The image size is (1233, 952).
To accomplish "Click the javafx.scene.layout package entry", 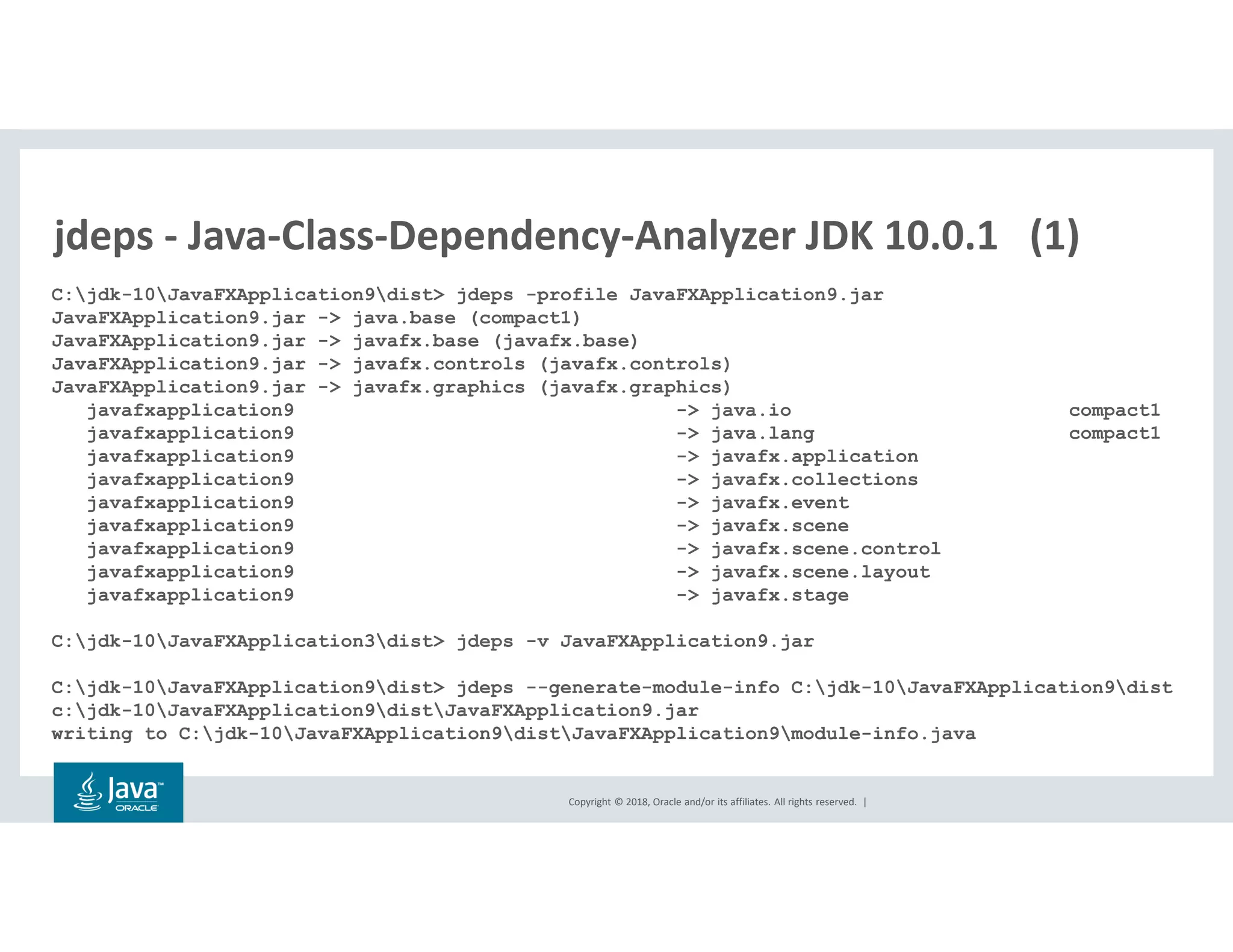I will click(x=821, y=572).
